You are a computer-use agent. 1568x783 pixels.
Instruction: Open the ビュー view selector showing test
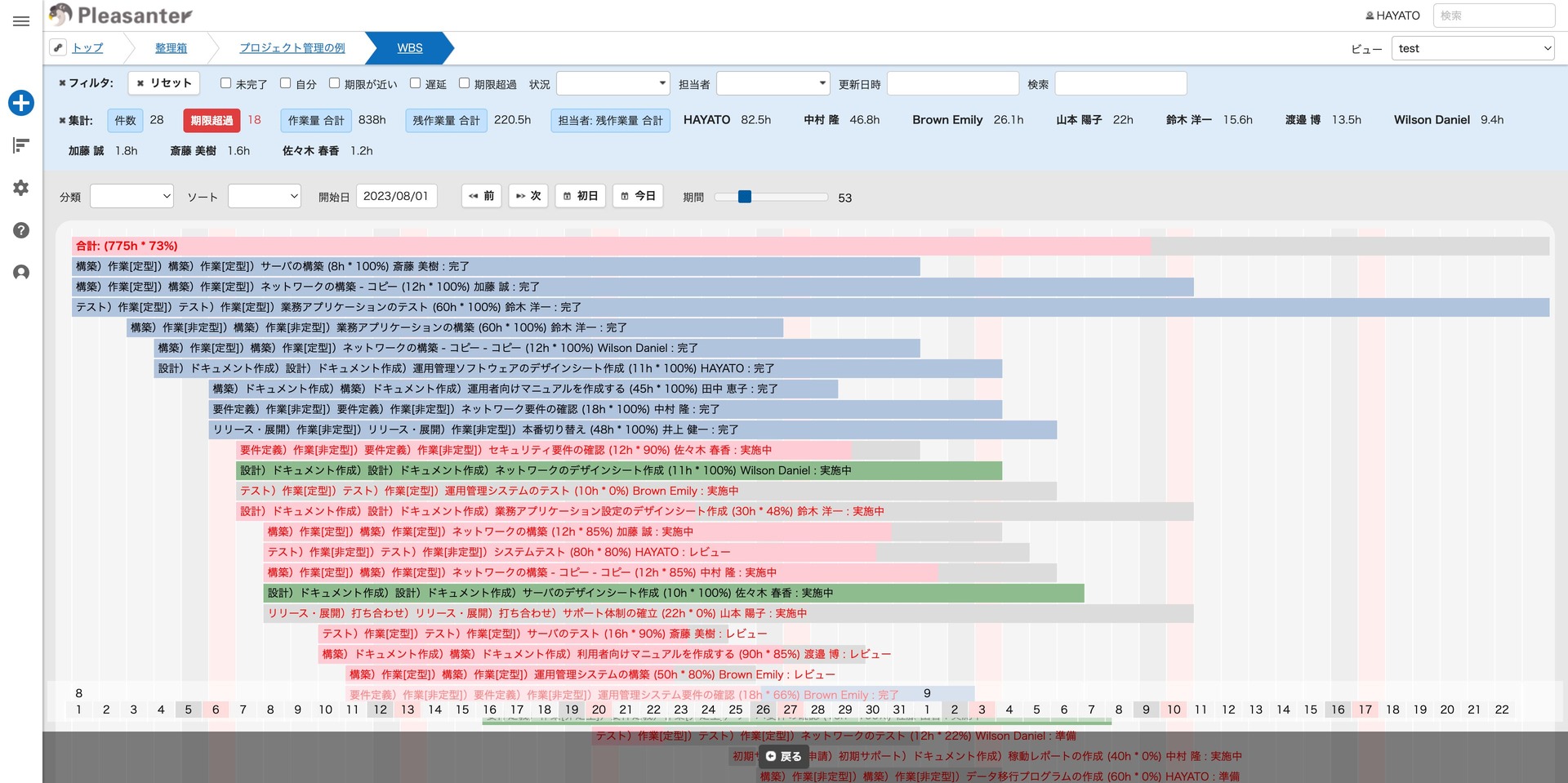pos(1472,48)
